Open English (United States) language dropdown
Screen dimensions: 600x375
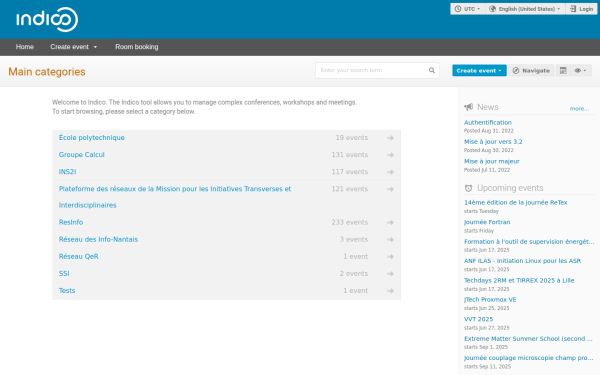pos(526,9)
